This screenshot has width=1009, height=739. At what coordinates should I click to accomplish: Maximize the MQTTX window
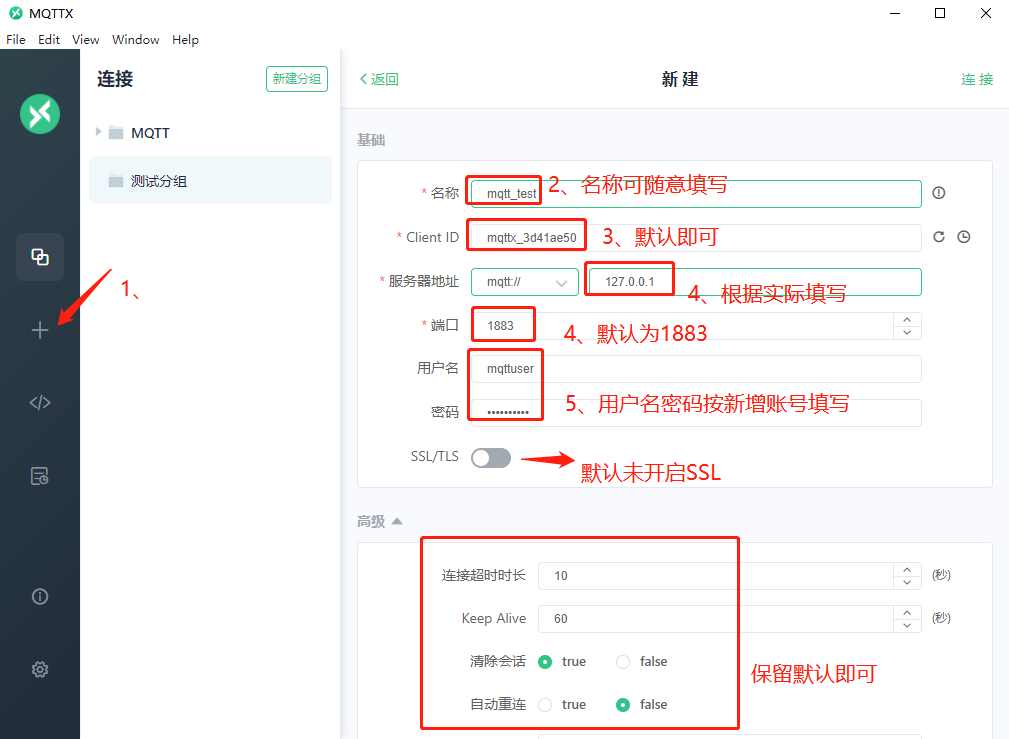pyautogui.click(x=940, y=13)
